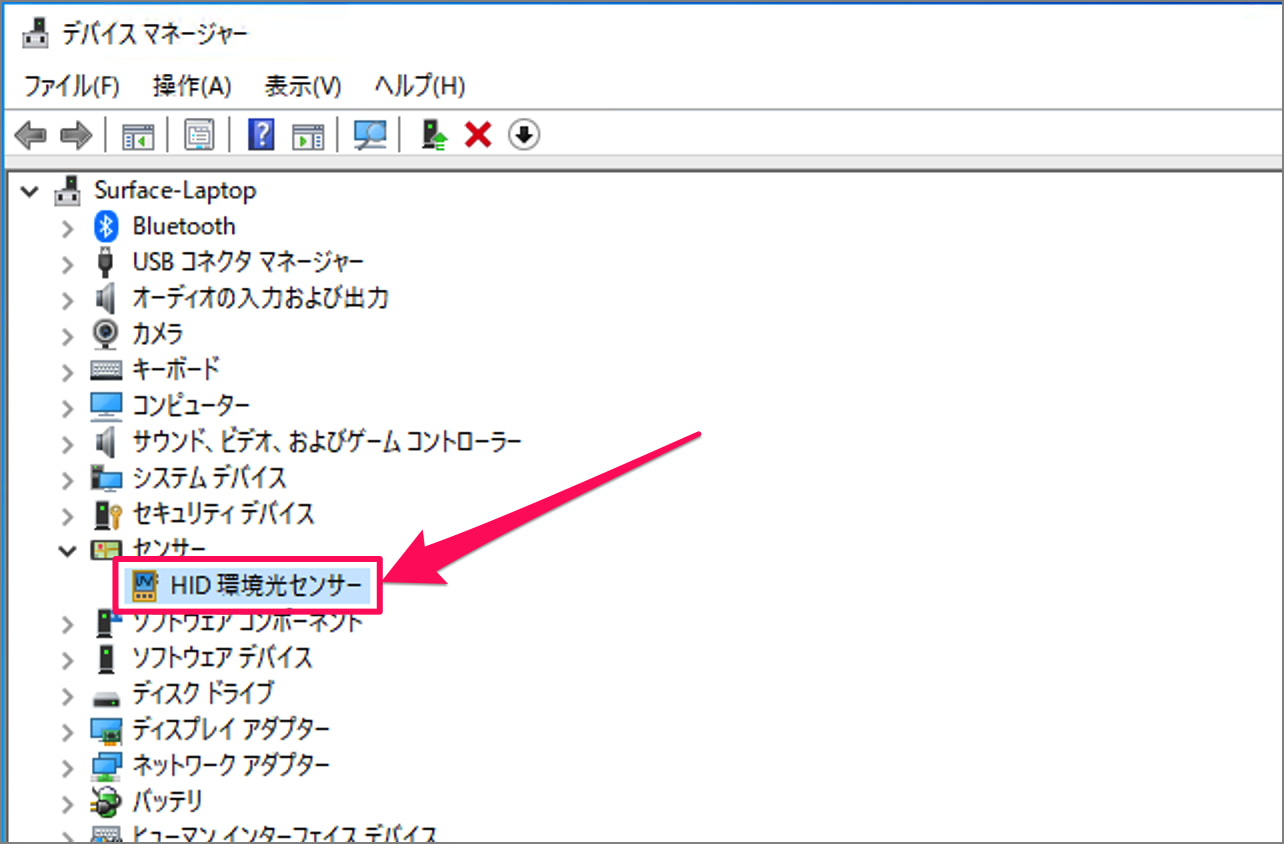Click the network icon beside ネットワーク アダプター
The image size is (1284, 844).
106,766
